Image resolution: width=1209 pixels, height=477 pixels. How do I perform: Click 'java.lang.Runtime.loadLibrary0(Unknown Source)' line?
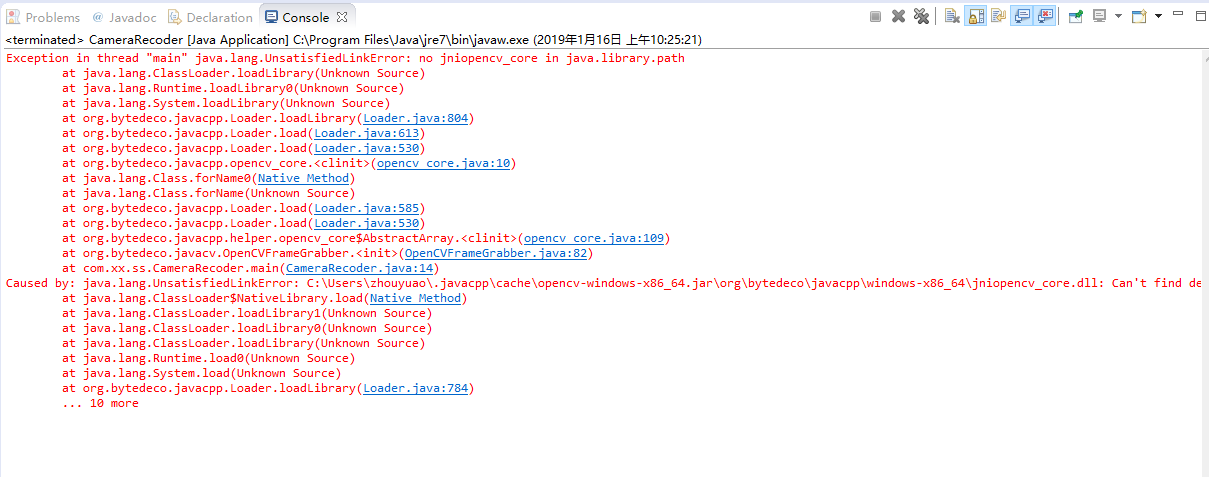point(233,88)
